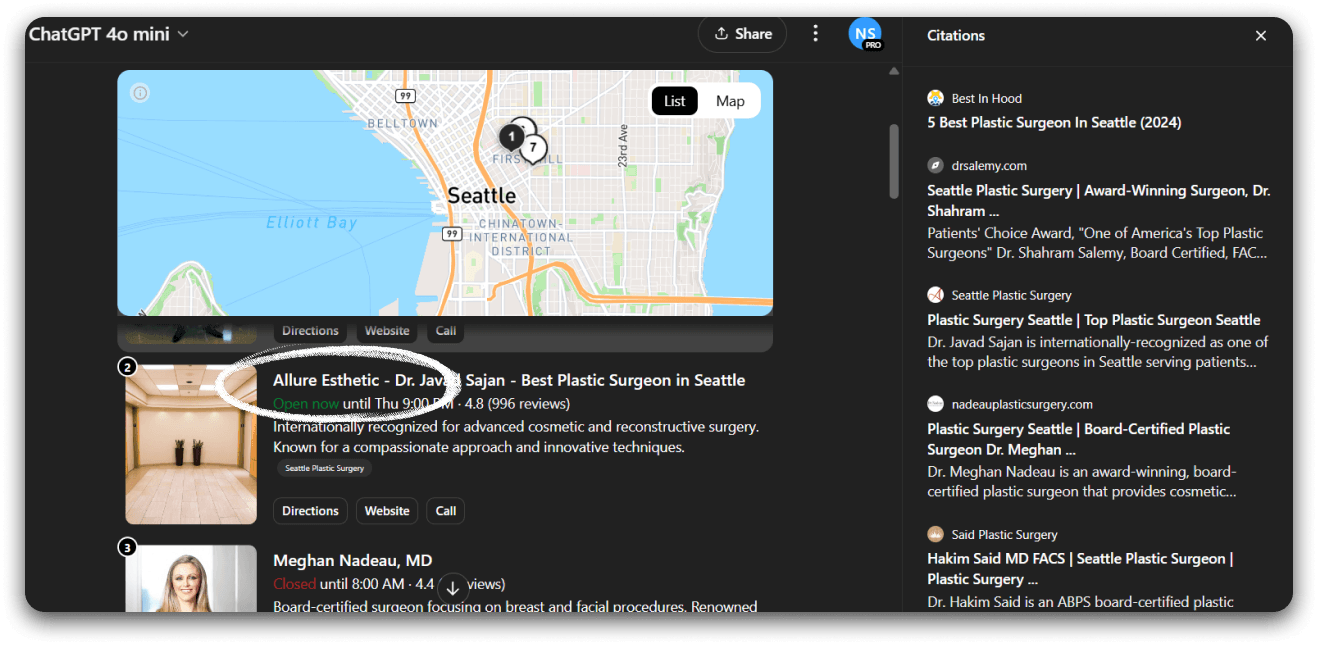Open the three-dot more options menu
Image resolution: width=1318 pixels, height=645 pixels.
[815, 34]
